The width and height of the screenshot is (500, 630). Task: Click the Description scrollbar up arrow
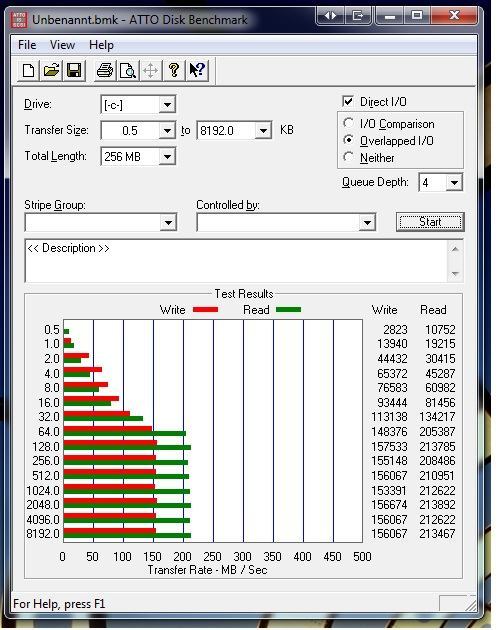pos(455,249)
